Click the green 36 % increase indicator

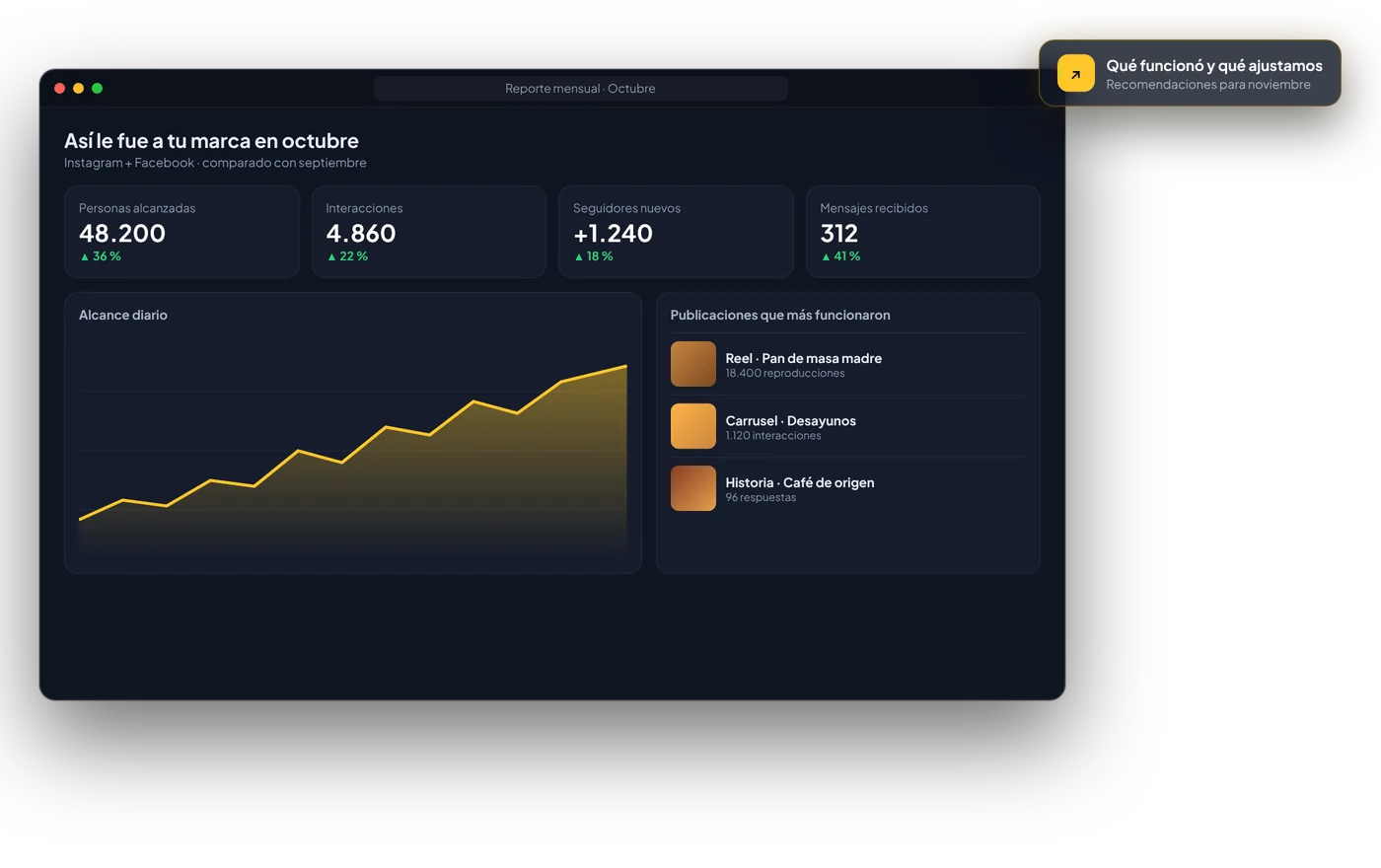tap(100, 256)
